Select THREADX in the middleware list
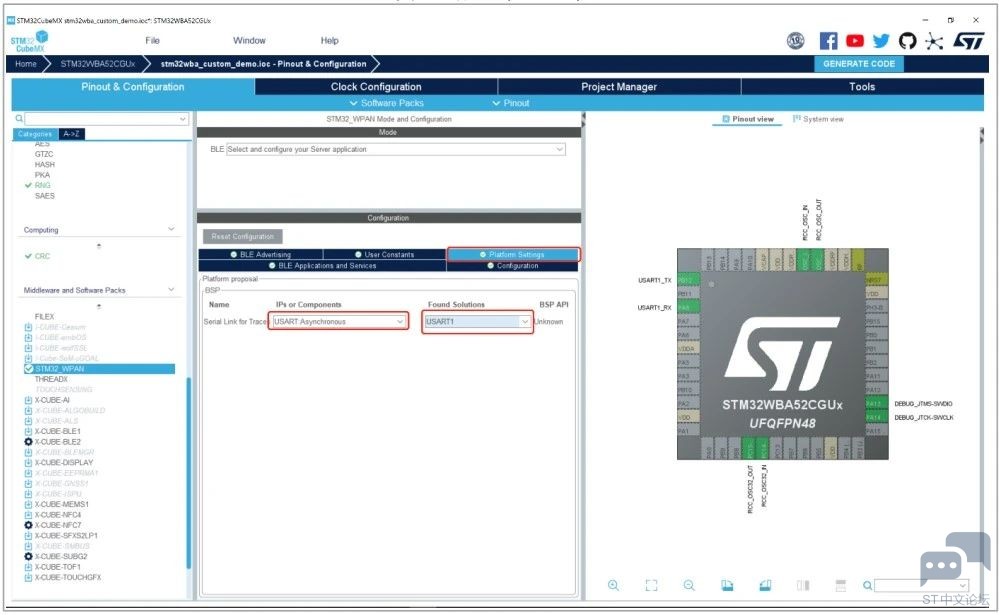This screenshot has height=615, width=999. coord(51,379)
